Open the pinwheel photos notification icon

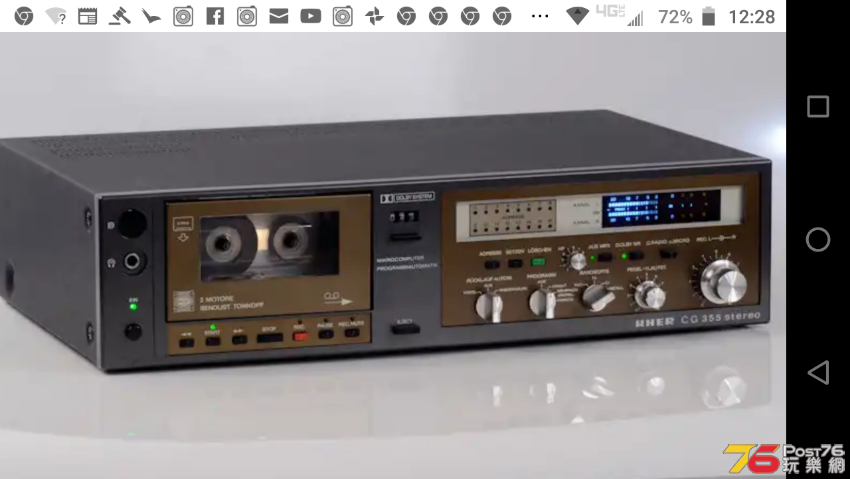click(374, 16)
